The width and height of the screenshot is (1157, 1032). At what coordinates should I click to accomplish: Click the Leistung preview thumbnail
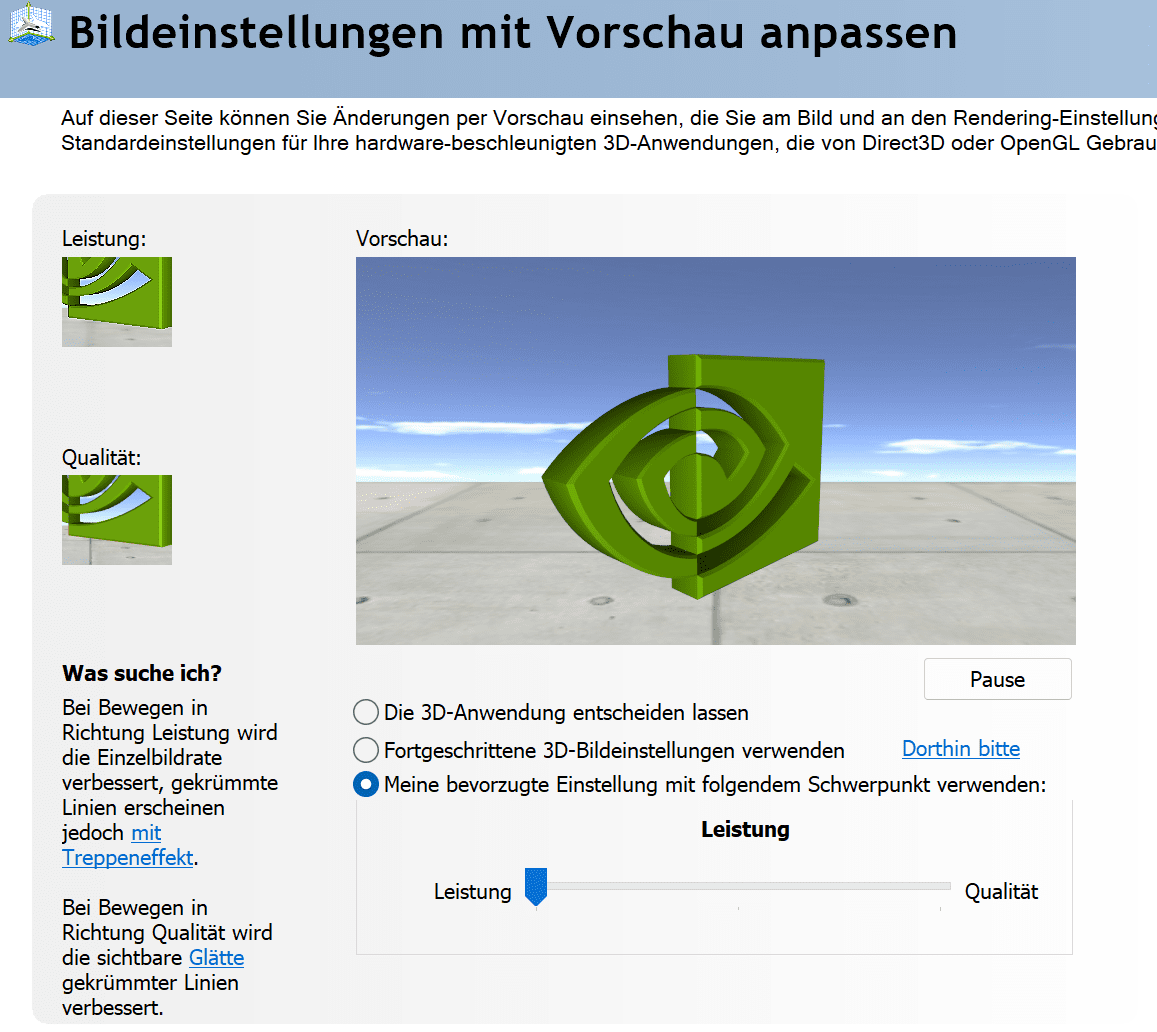117,302
